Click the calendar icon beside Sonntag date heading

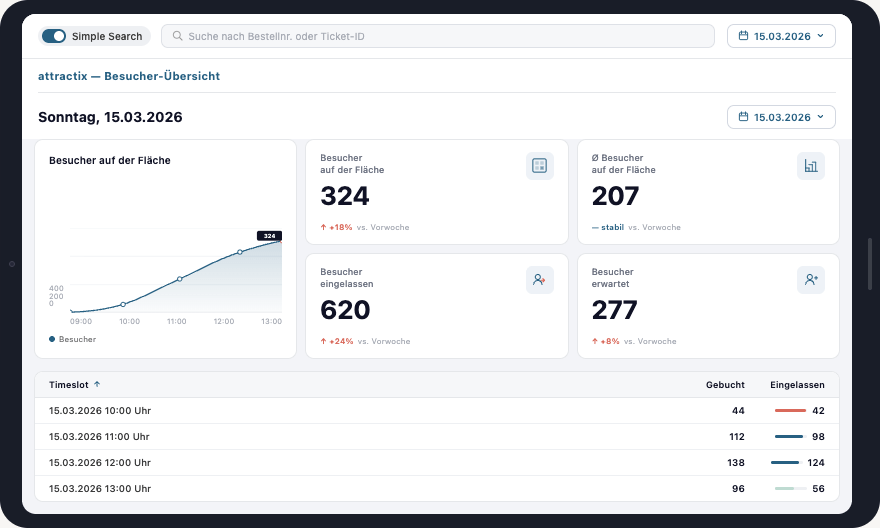click(x=743, y=117)
